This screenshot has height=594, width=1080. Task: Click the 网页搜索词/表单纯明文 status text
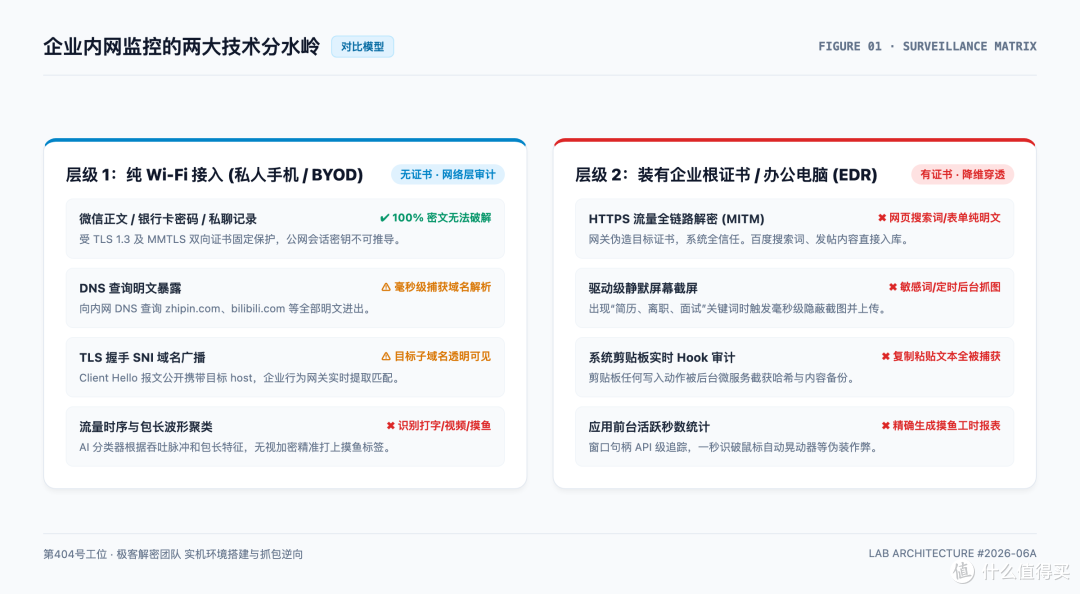(944, 218)
